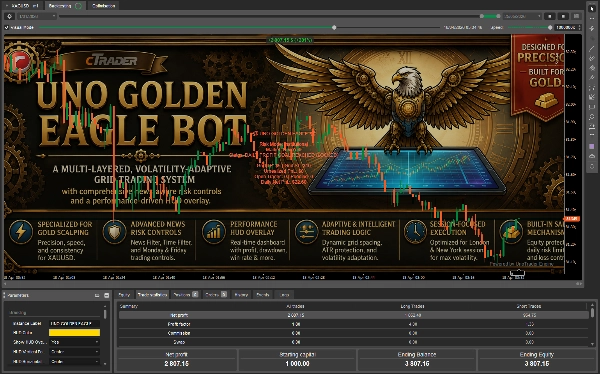Image resolution: width=600 pixels, height=374 pixels.
Task: Open the Log tab
Action: point(284,295)
